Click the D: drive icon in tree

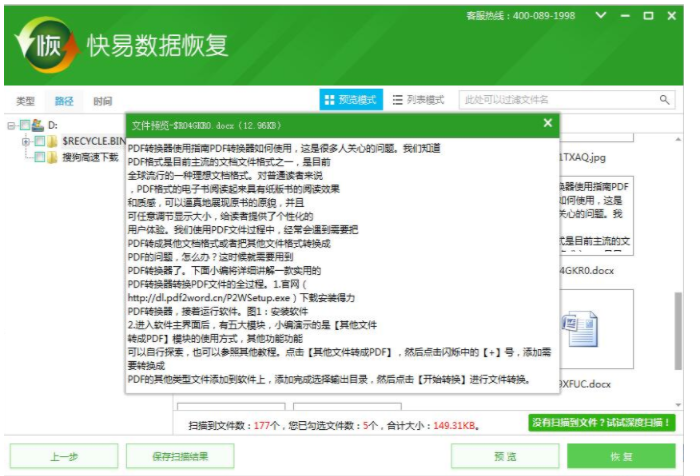[x=38, y=125]
